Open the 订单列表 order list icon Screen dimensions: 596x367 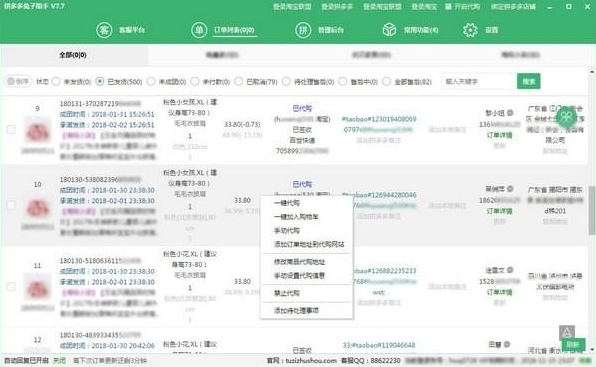pyautogui.click(x=199, y=30)
